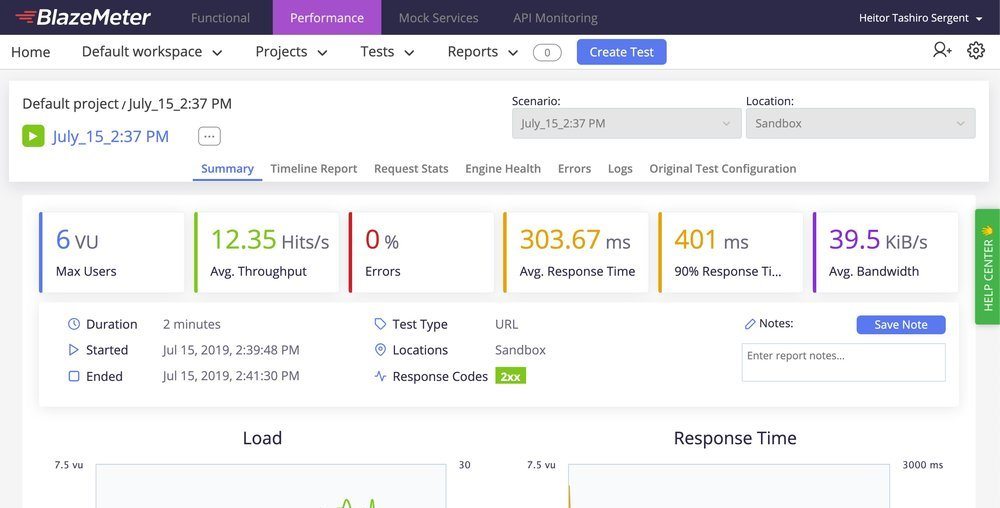Switch to the Functional tab
The height and width of the screenshot is (508, 1000).
[x=220, y=18]
